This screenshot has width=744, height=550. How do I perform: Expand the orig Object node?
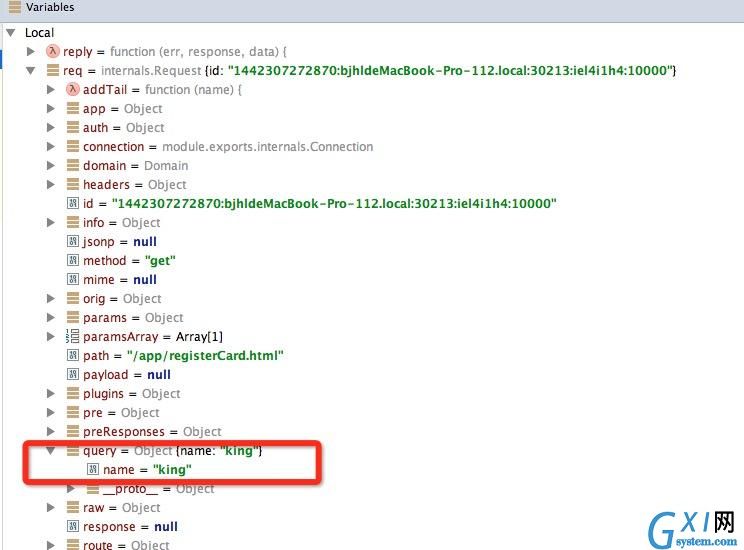[x=50, y=298]
